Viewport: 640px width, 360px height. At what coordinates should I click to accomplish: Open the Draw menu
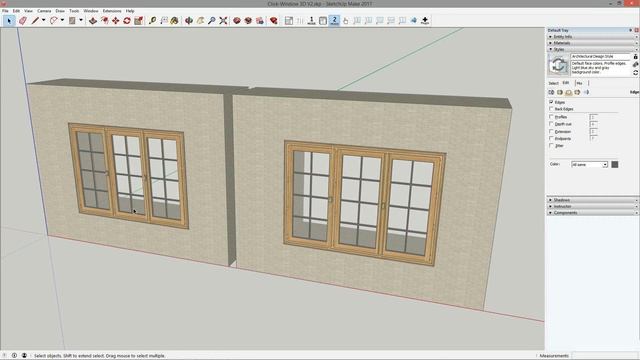pyautogui.click(x=60, y=11)
